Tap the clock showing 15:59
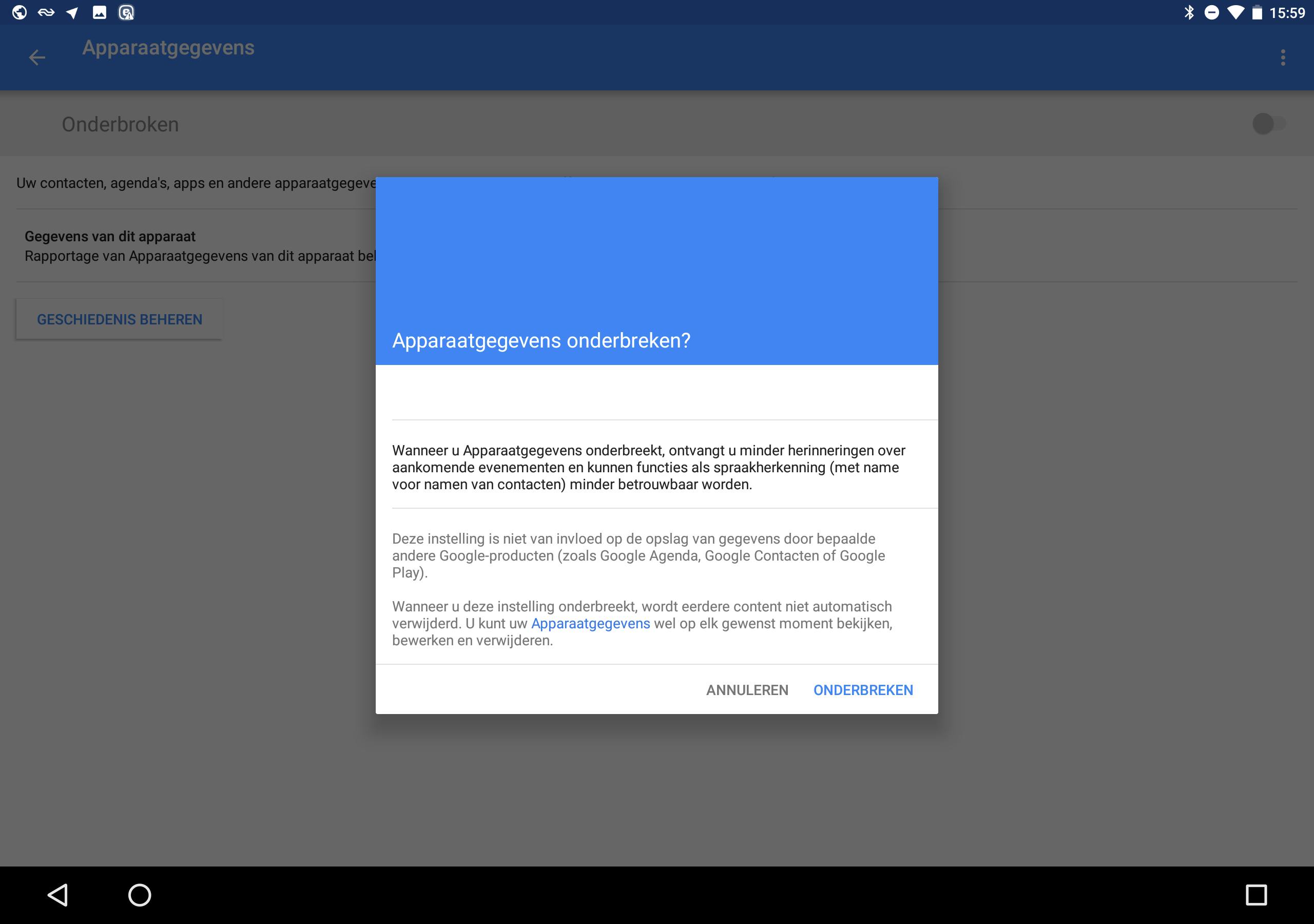1314x924 pixels. [x=1287, y=13]
